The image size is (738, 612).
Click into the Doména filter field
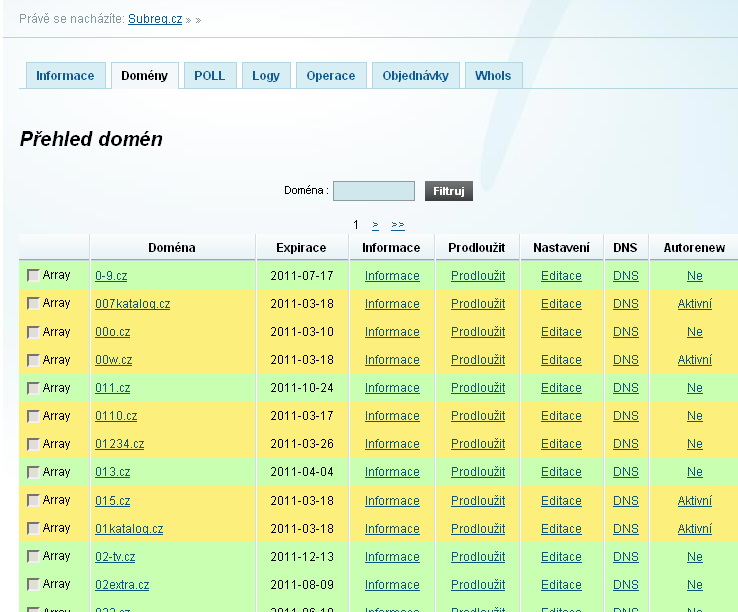pyautogui.click(x=373, y=191)
